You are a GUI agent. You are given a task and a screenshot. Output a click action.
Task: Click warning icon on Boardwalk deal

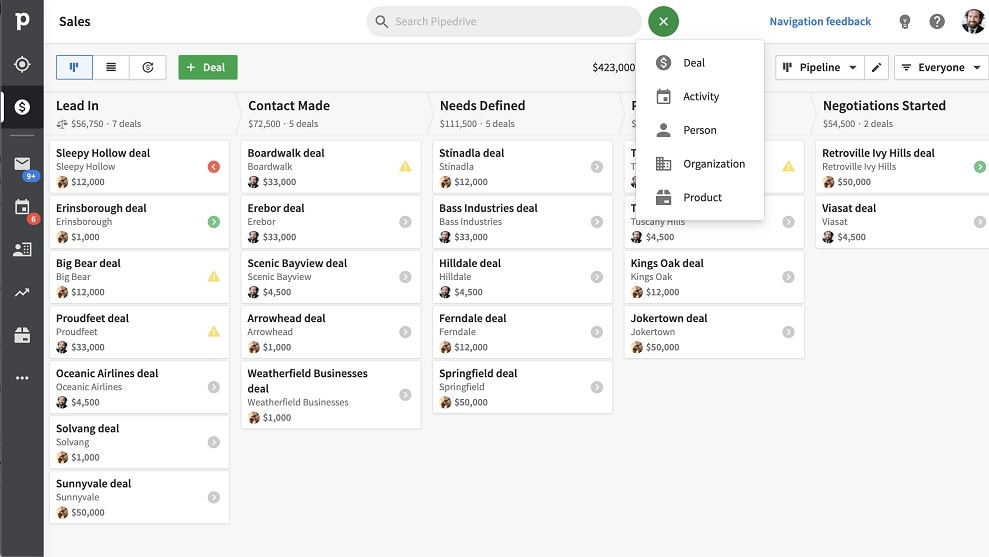[x=405, y=167]
